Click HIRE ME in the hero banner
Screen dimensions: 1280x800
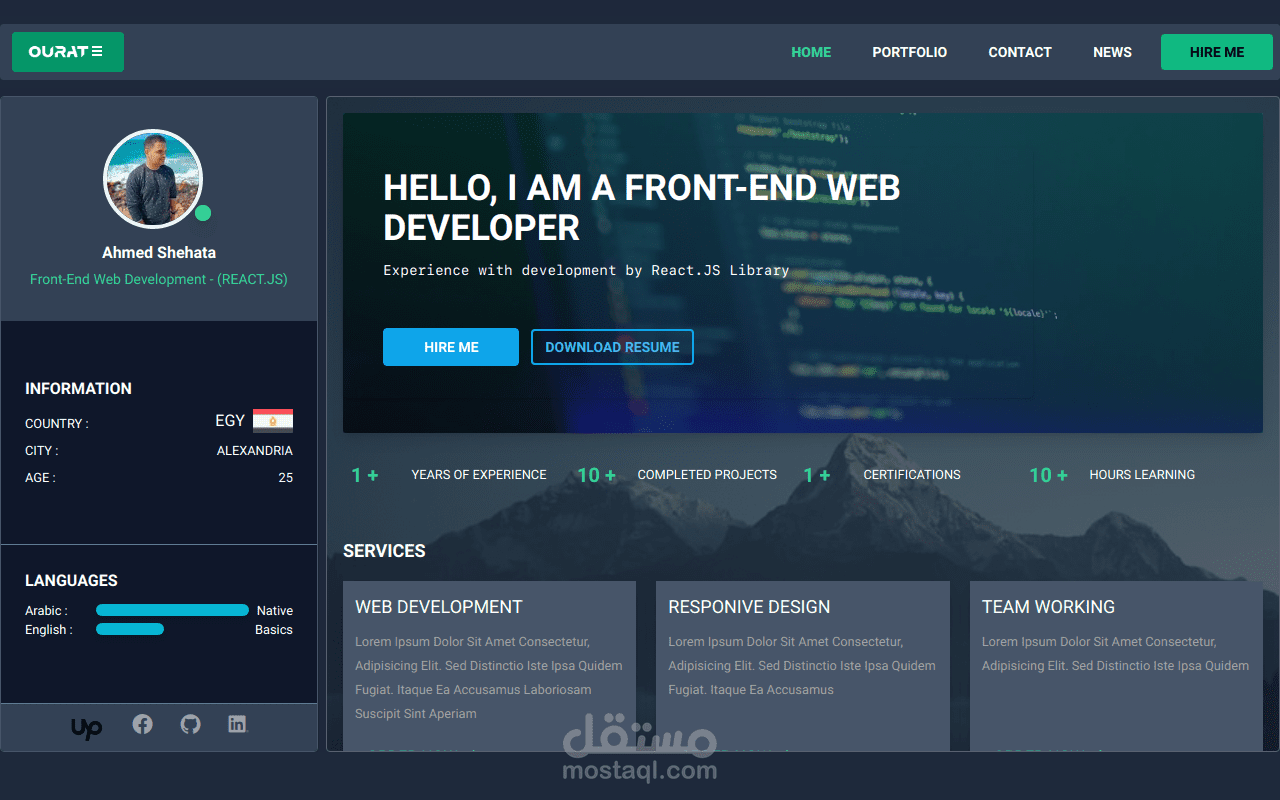[x=451, y=346]
